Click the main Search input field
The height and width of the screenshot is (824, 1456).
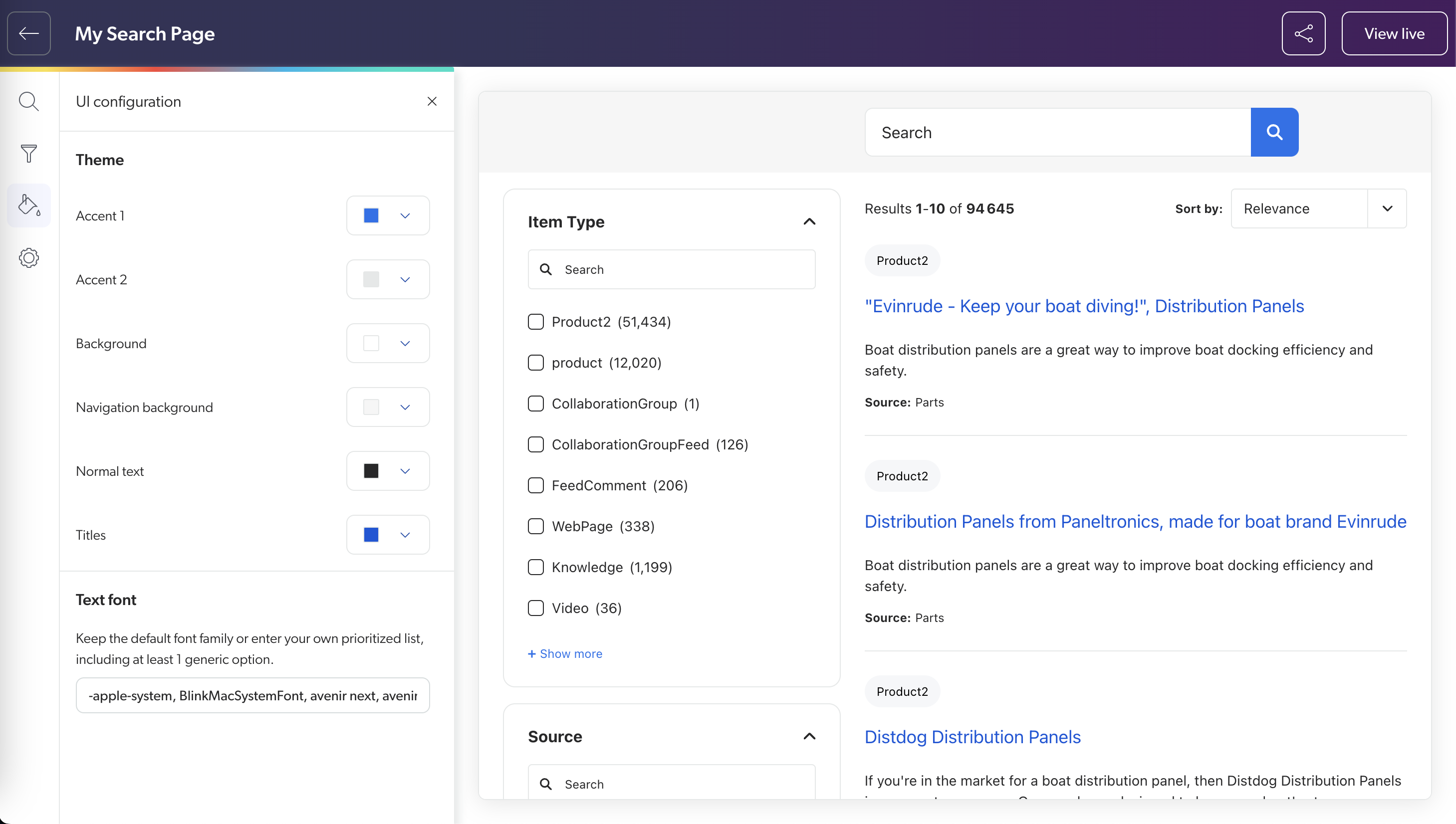pos(1058,133)
